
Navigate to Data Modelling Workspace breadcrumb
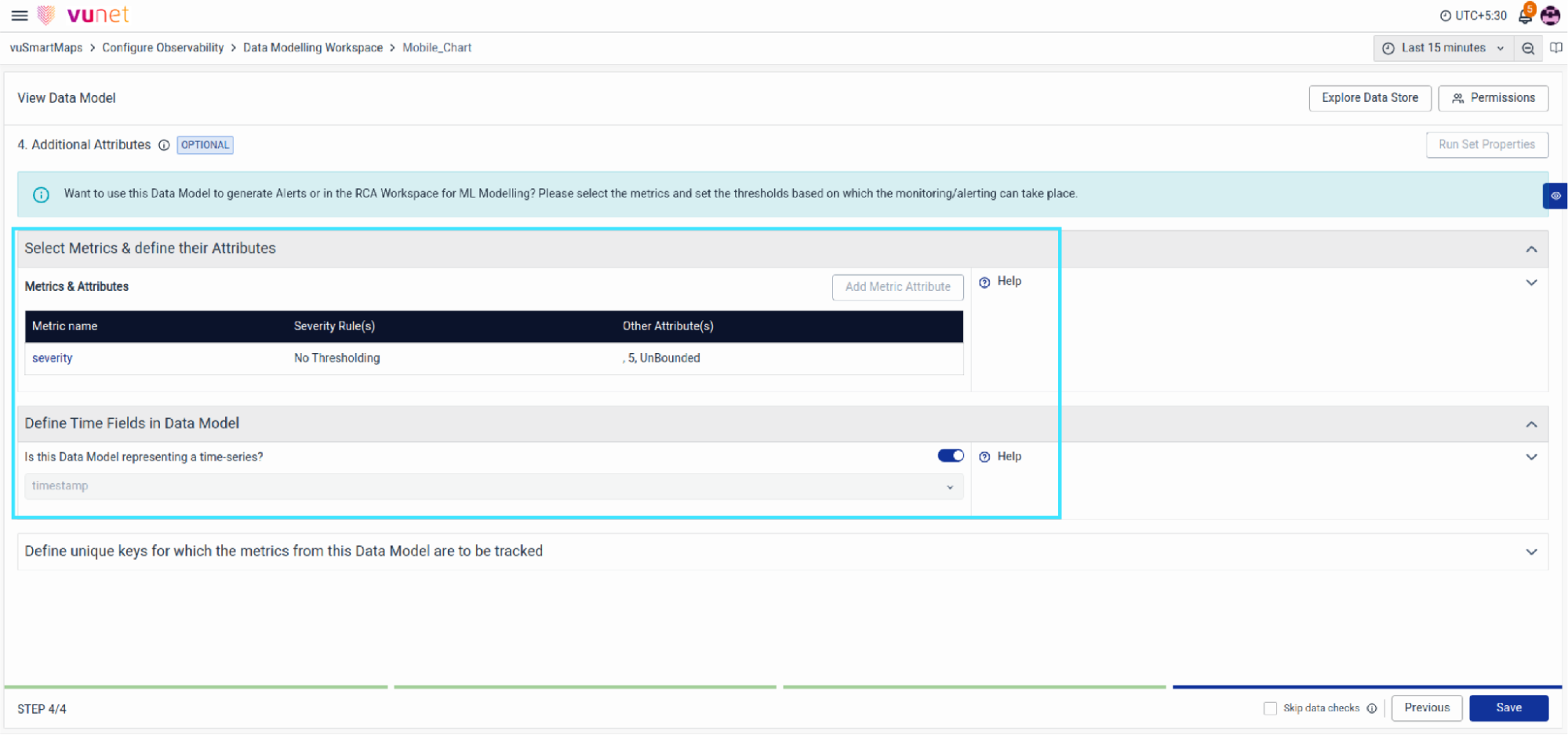(x=312, y=48)
